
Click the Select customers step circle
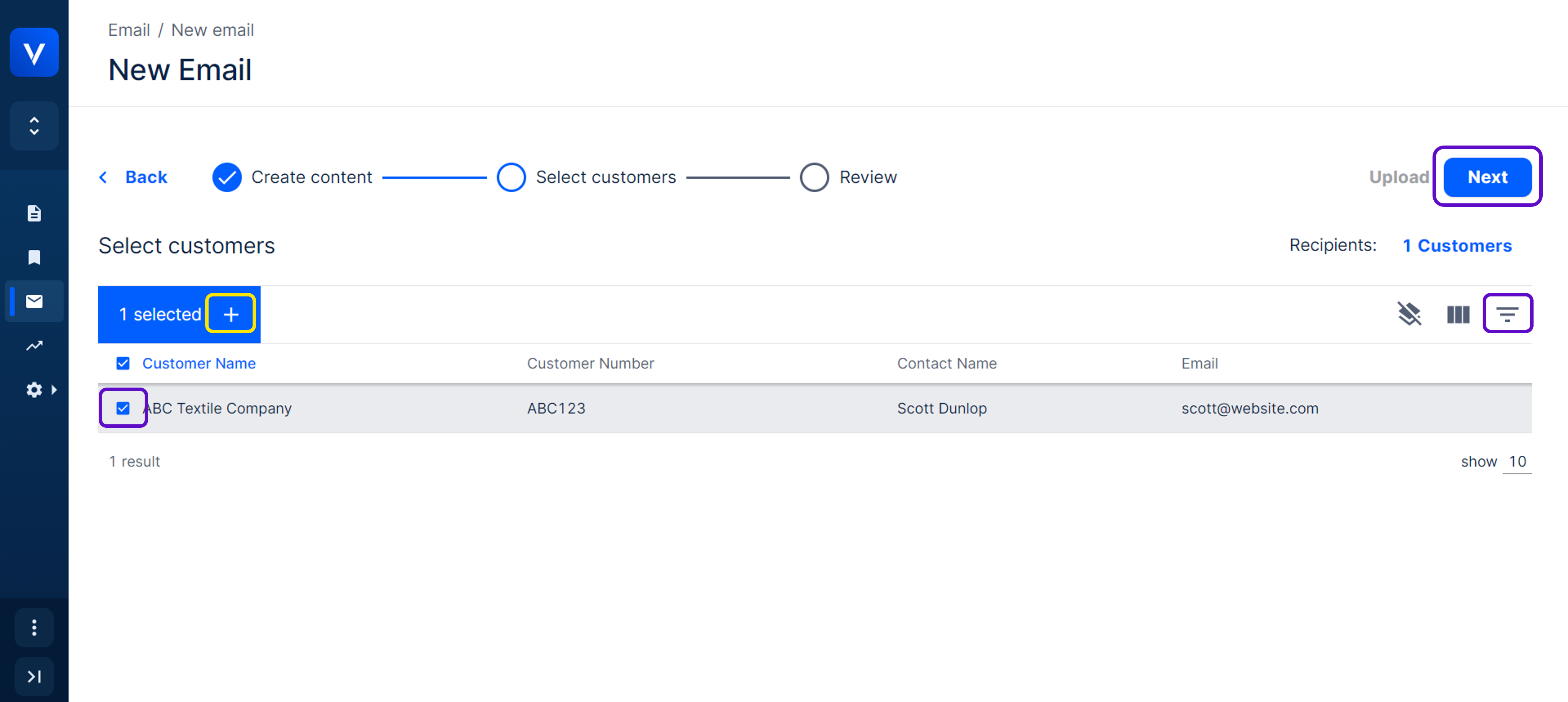511,177
